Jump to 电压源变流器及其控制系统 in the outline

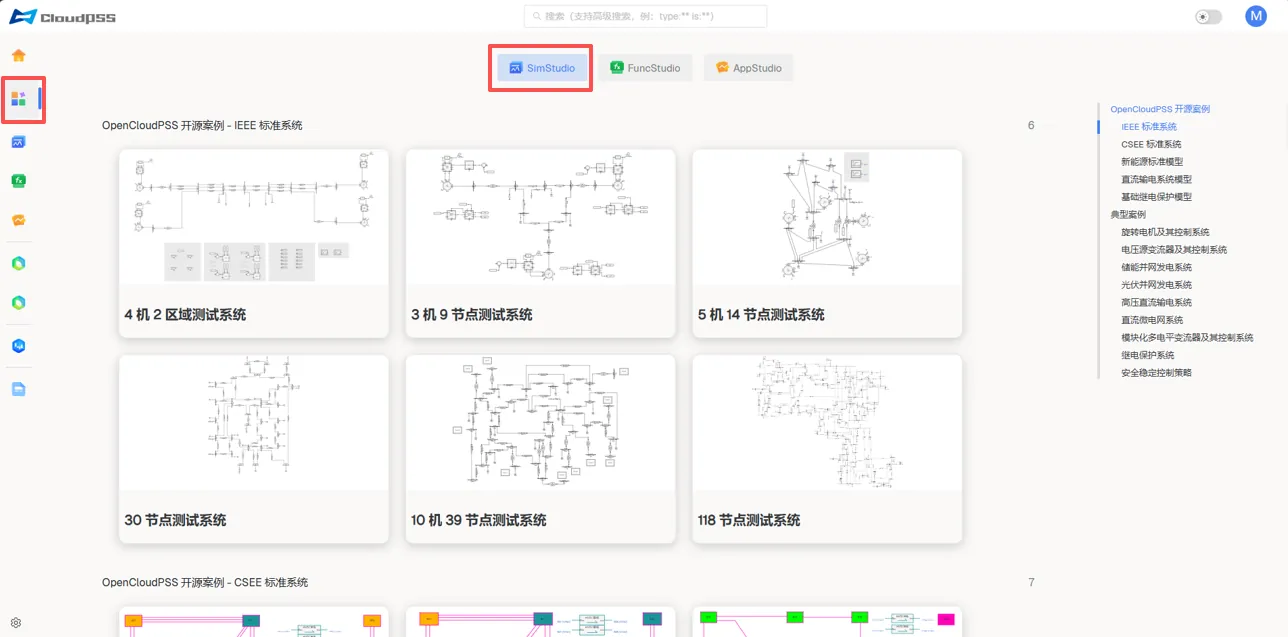coord(1174,249)
